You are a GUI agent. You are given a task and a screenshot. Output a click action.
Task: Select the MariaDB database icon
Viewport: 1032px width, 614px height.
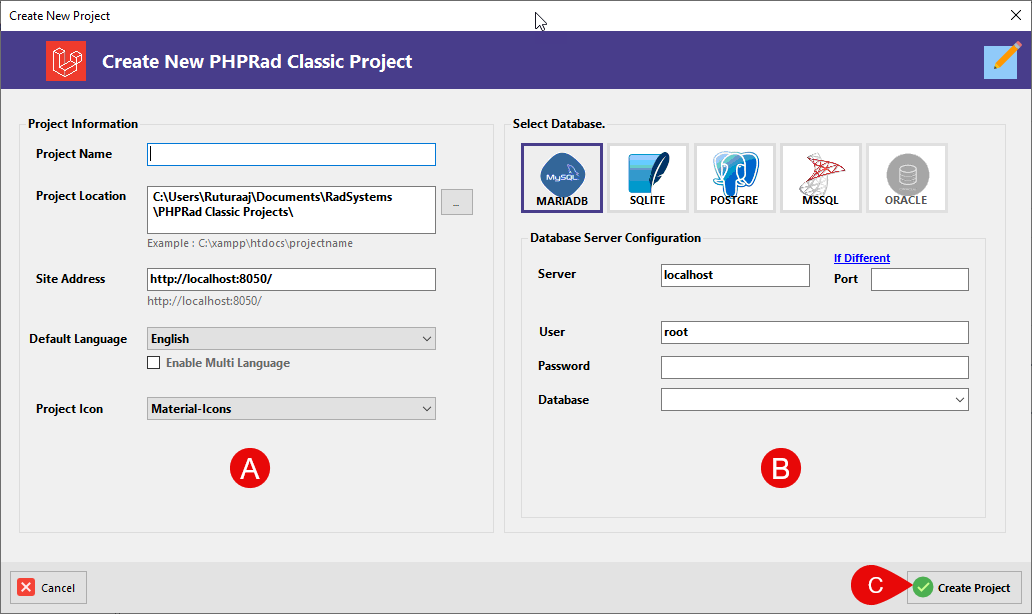coord(561,178)
